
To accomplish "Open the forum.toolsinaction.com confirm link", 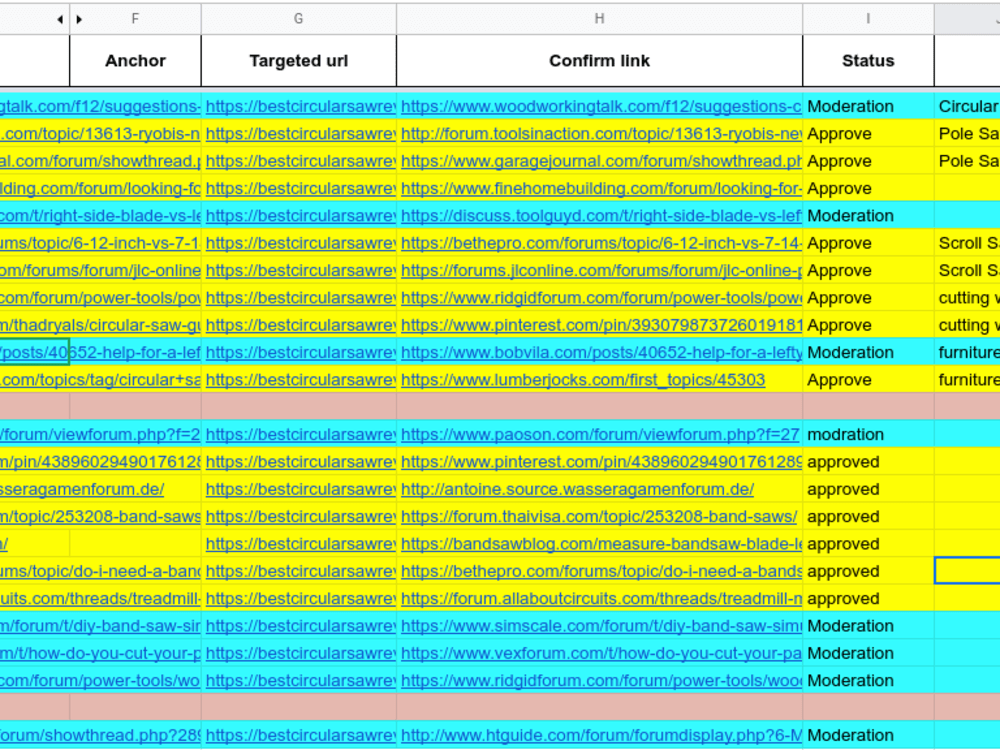I will (601, 134).
